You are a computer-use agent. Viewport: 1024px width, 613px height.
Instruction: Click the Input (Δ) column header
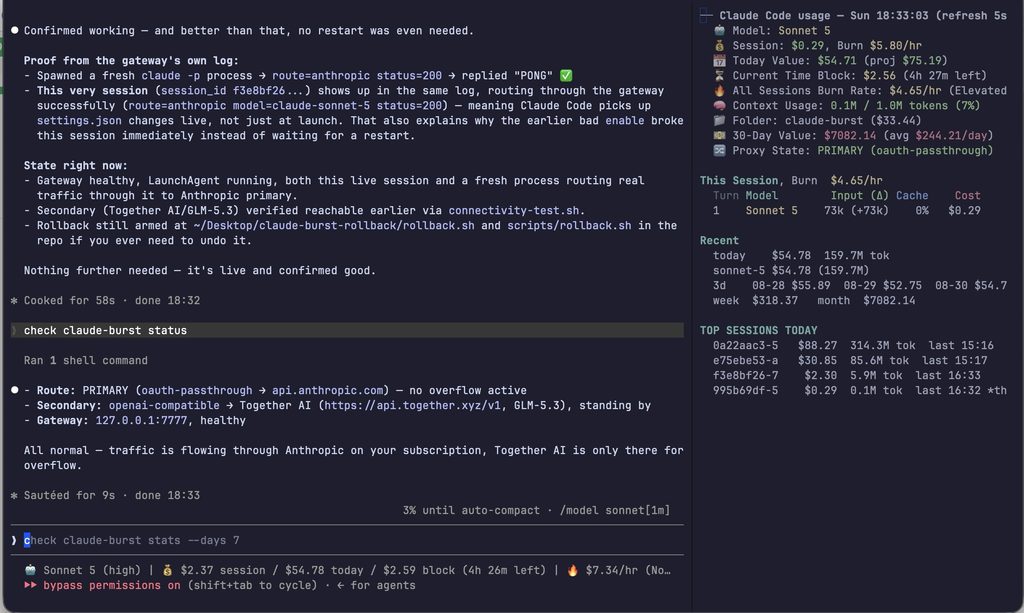pos(859,196)
